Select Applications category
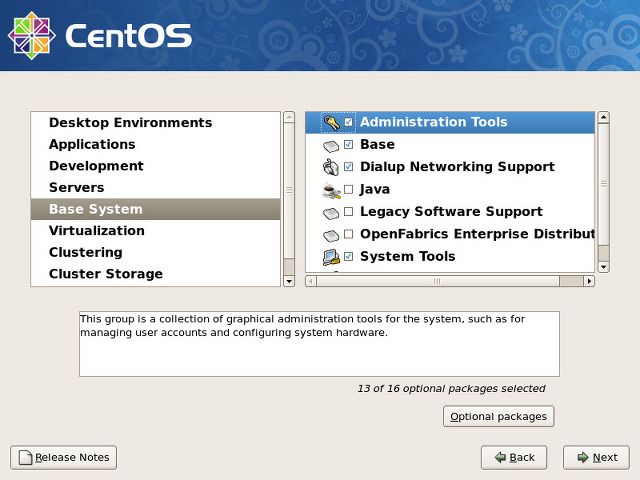Viewport: 640px width, 480px height. point(156,144)
